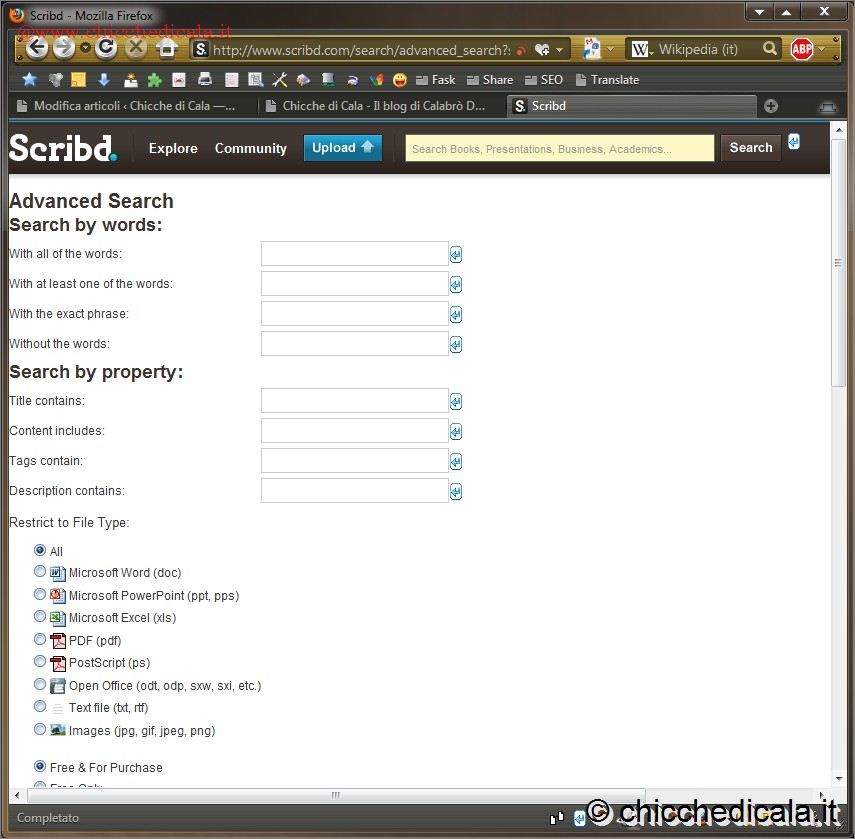Open Wikipedia search engine dropdown
Screen dimensions: 855x839
pyautogui.click(x=642, y=49)
